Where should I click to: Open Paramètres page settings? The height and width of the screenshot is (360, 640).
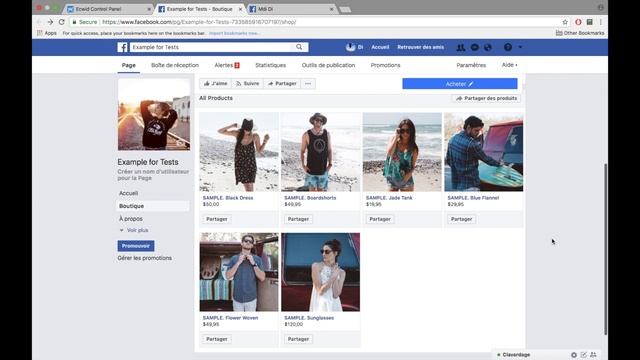pos(471,65)
